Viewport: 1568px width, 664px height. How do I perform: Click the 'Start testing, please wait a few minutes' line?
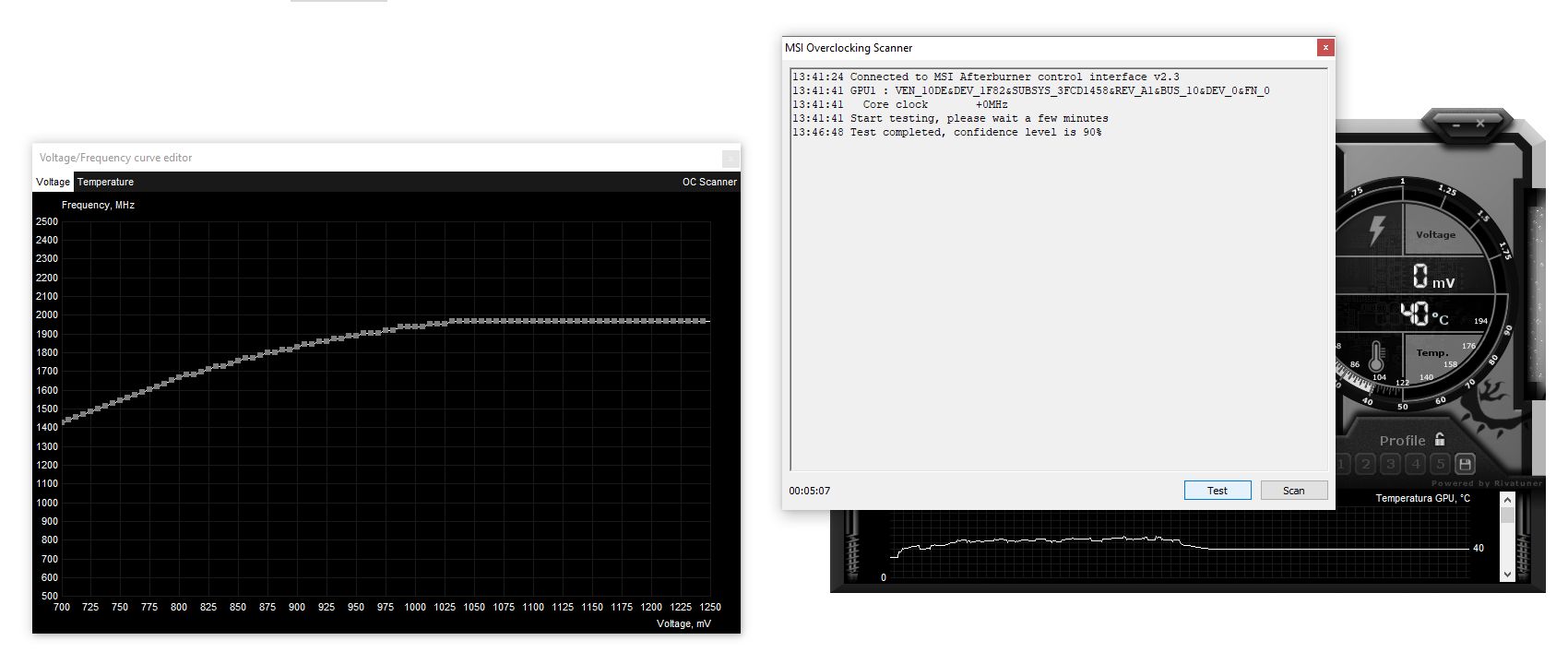coord(950,118)
